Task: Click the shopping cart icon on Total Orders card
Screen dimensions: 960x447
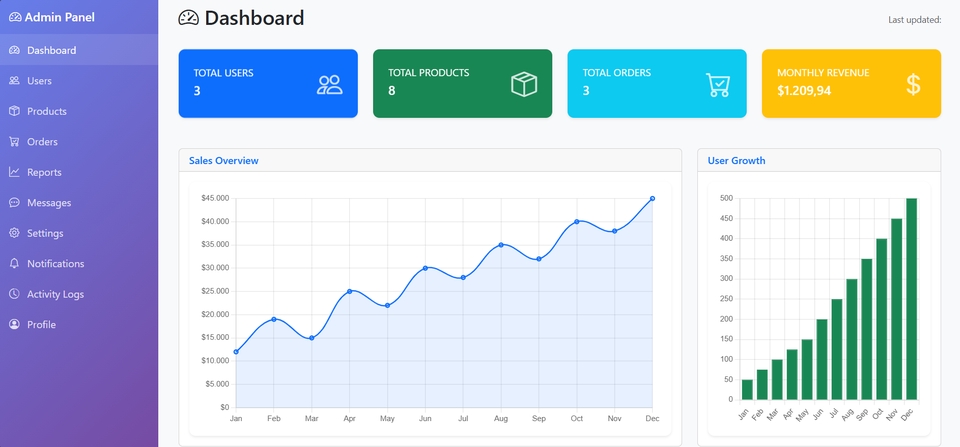Action: pos(718,85)
